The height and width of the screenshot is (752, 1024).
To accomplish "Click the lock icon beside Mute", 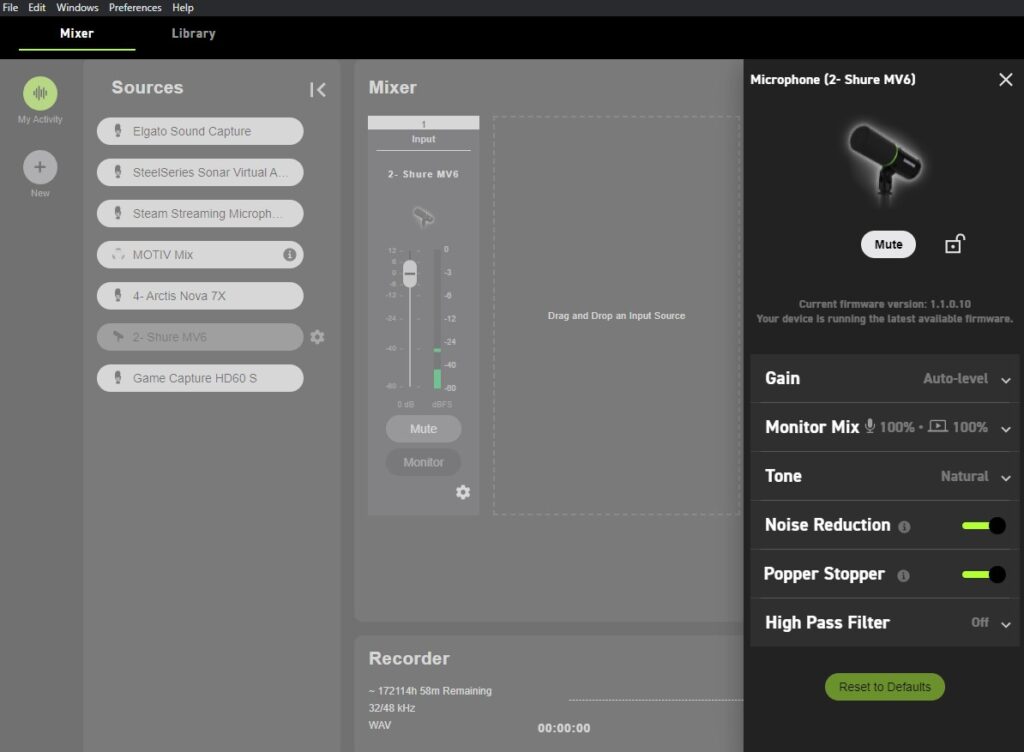I will pos(954,244).
